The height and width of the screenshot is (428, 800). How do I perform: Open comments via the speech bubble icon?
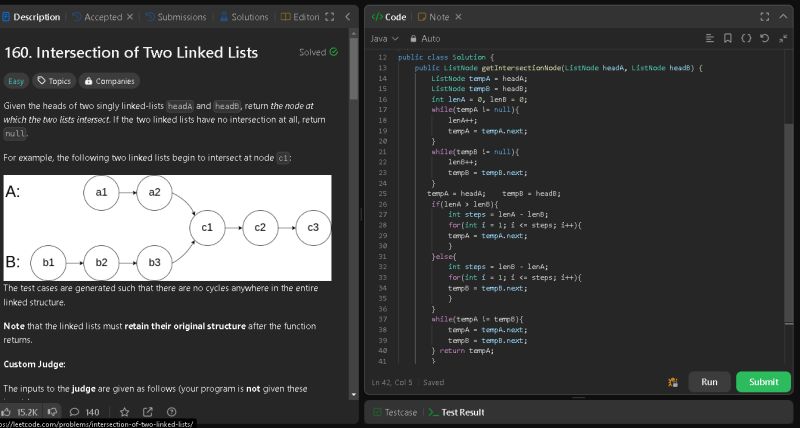[77, 411]
